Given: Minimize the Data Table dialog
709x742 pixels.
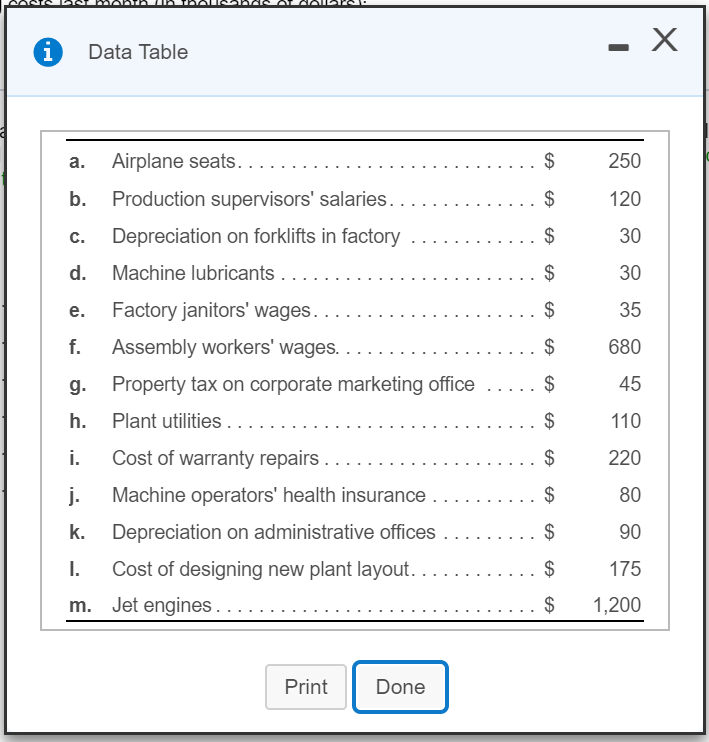Looking at the screenshot, I should pyautogui.click(x=619, y=47).
